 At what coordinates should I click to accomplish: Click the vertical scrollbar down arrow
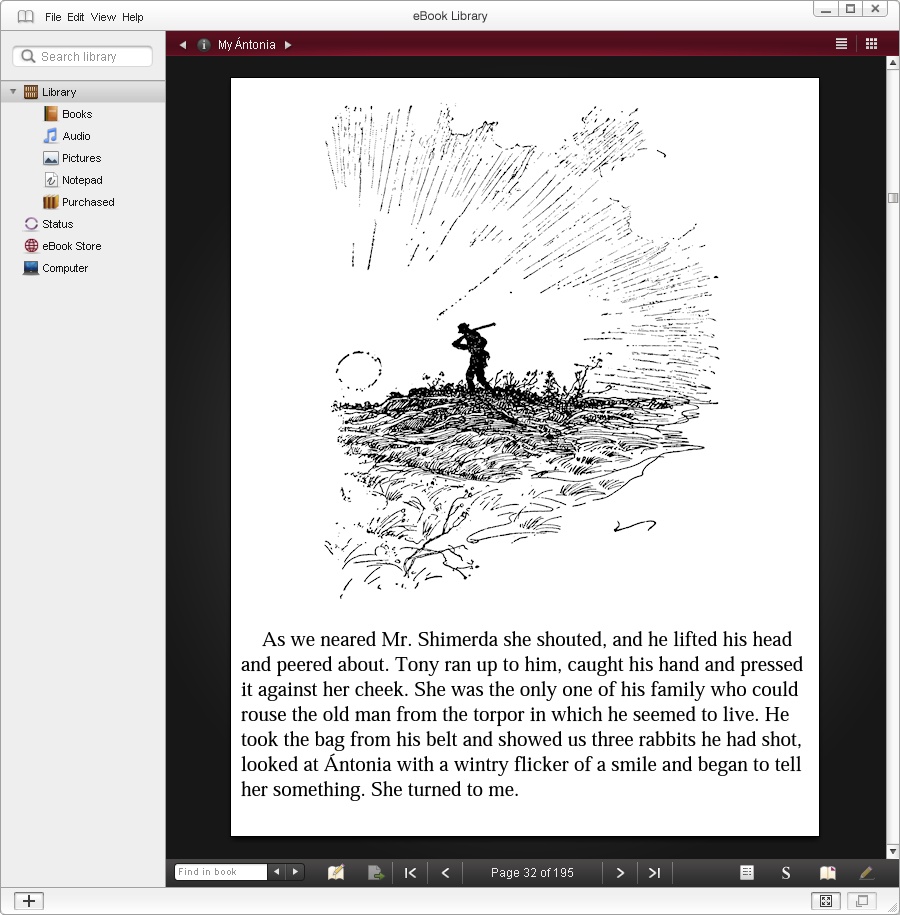tap(892, 851)
